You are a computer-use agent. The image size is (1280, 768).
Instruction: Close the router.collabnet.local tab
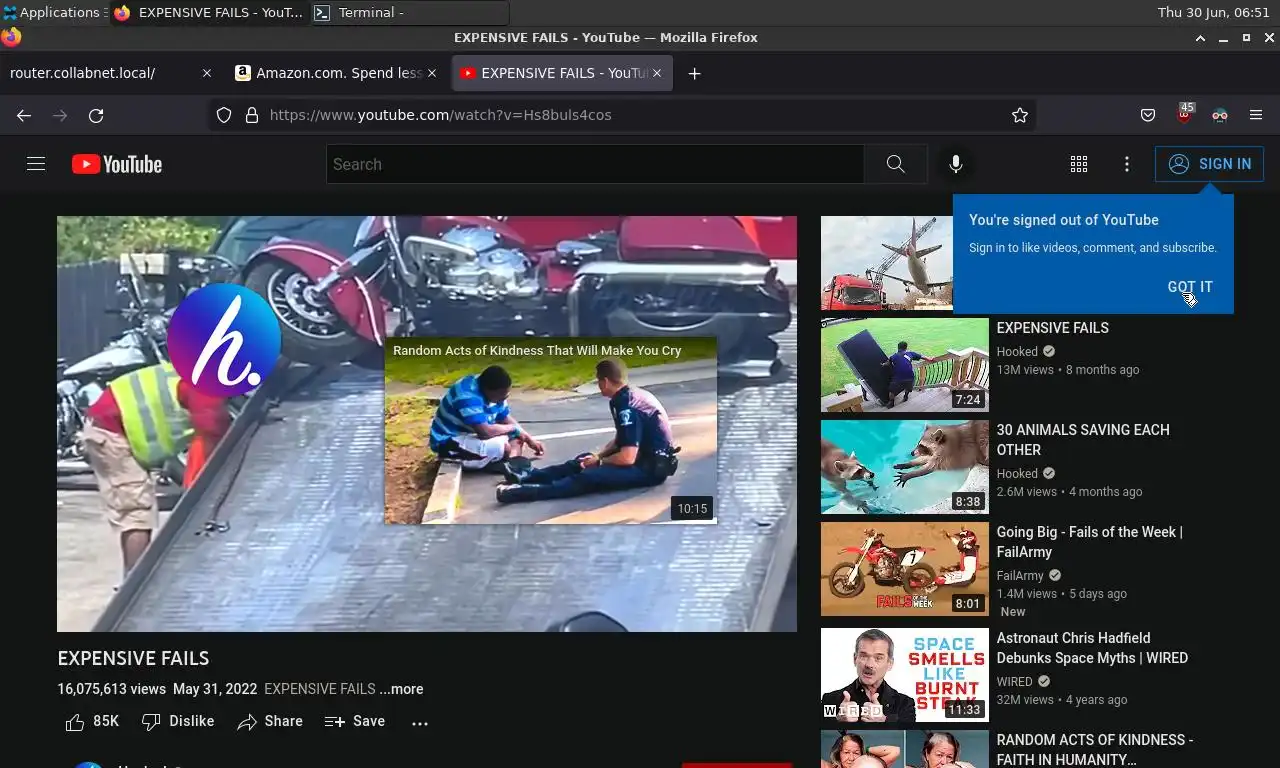point(207,73)
